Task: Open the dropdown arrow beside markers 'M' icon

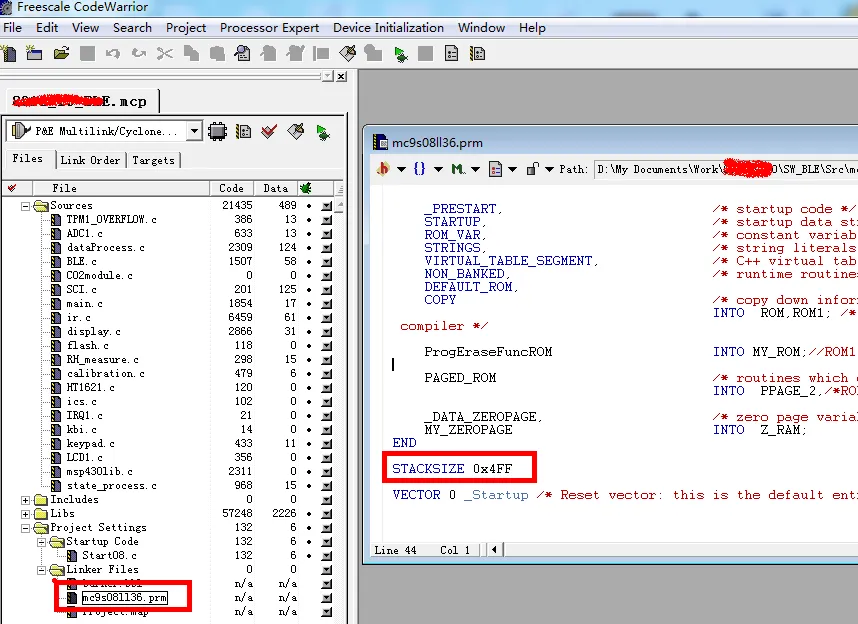Action: coord(475,169)
